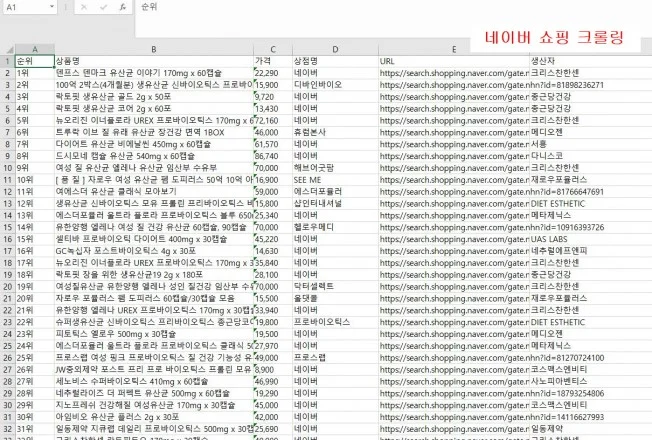Select the store cell 해브어굿팜
The height and width of the screenshot is (440, 652).
click(335, 168)
